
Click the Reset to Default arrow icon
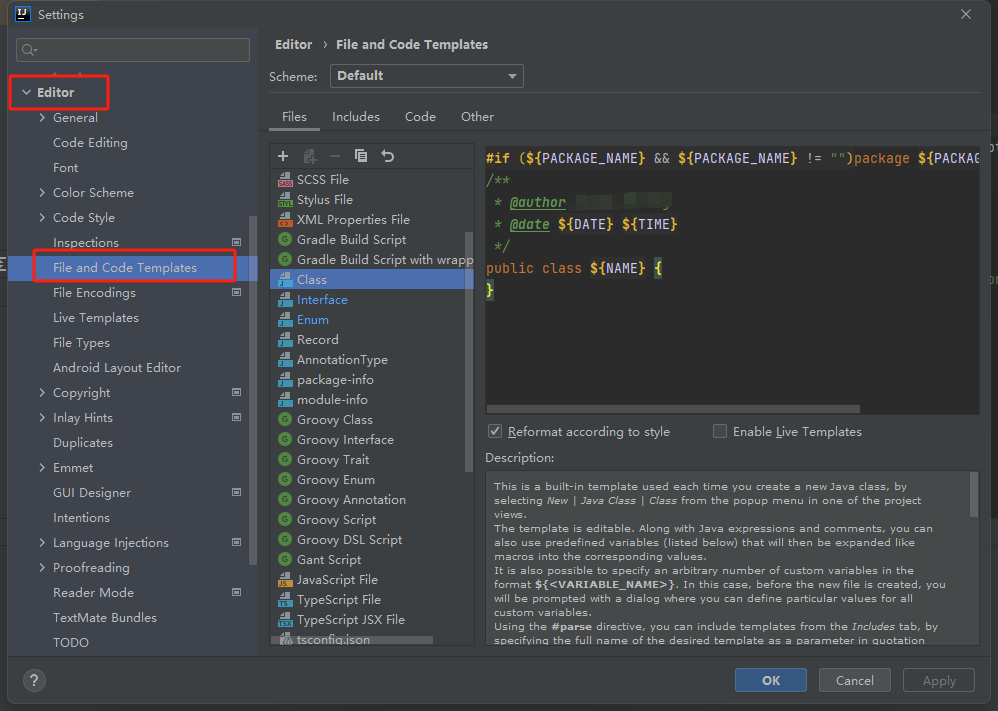coord(388,156)
